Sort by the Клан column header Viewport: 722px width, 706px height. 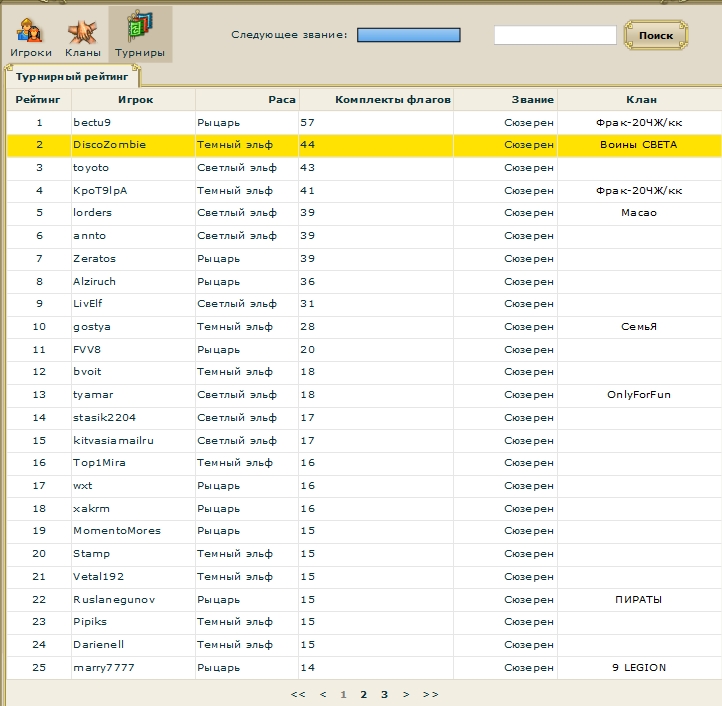[641, 99]
